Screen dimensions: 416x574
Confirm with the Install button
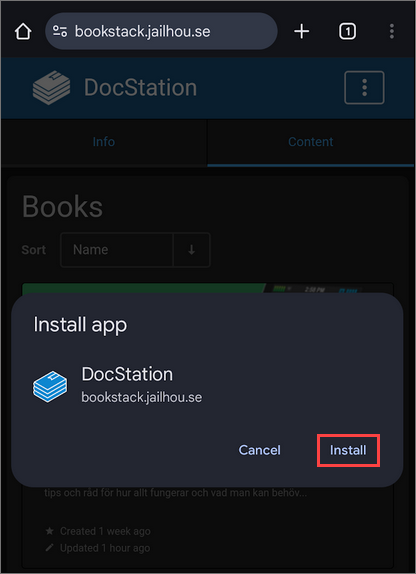tap(348, 450)
